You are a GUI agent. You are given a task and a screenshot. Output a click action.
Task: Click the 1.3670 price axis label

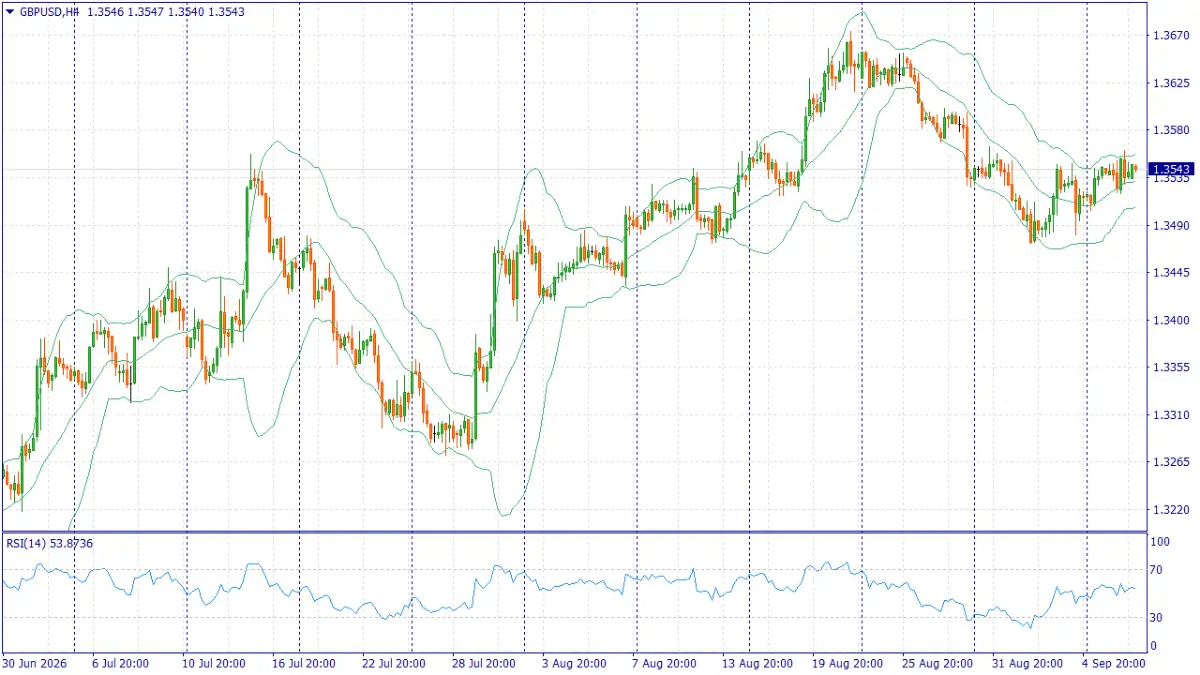pyautogui.click(x=1170, y=36)
